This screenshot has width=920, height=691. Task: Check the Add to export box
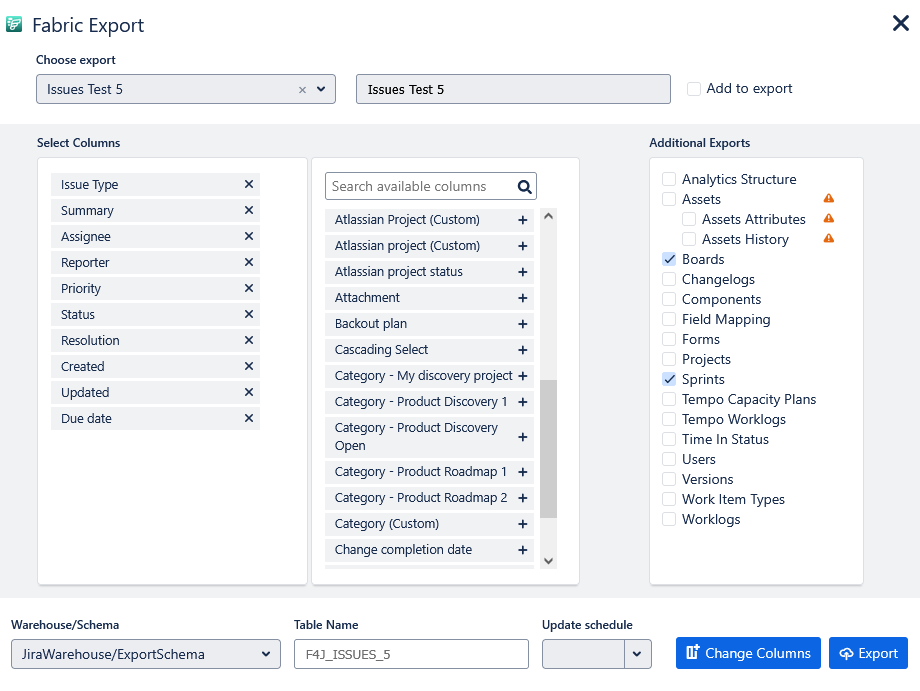pyautogui.click(x=694, y=89)
